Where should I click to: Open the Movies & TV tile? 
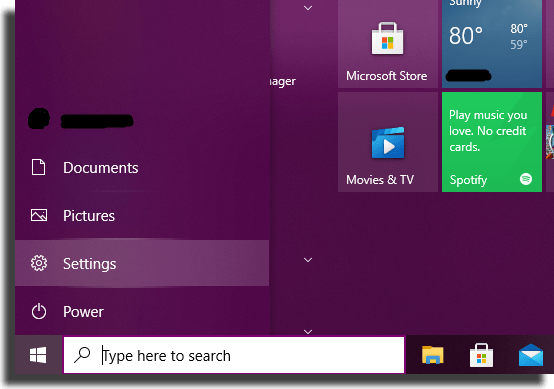[388, 142]
